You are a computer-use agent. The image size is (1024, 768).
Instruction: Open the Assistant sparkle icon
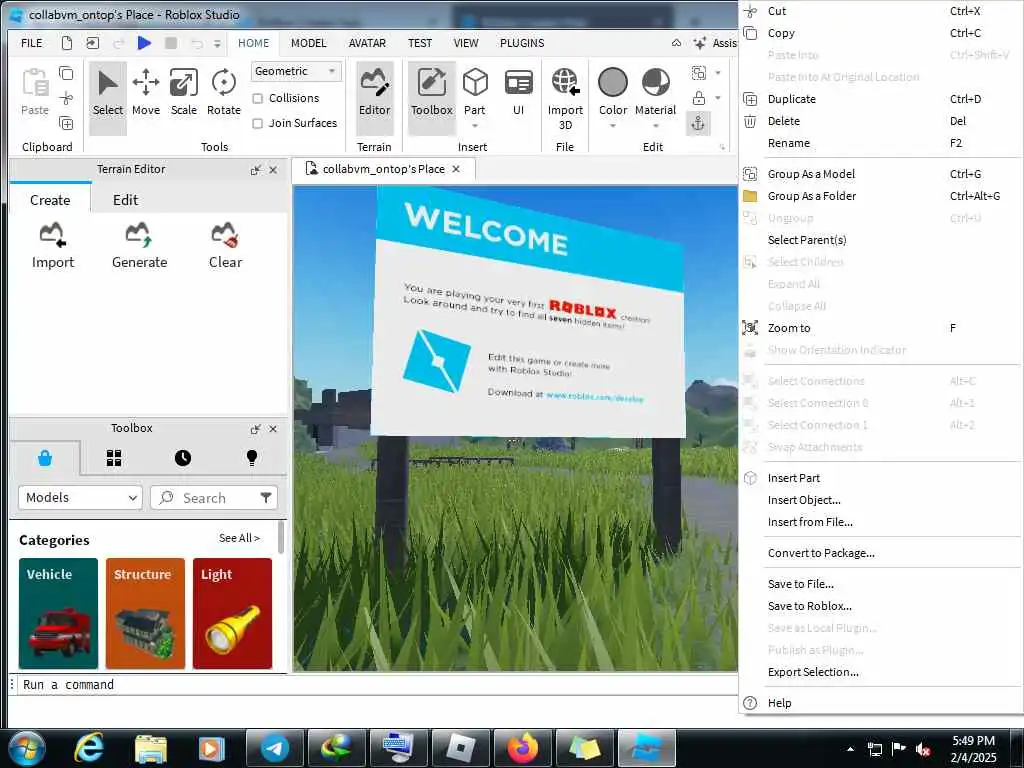point(700,43)
